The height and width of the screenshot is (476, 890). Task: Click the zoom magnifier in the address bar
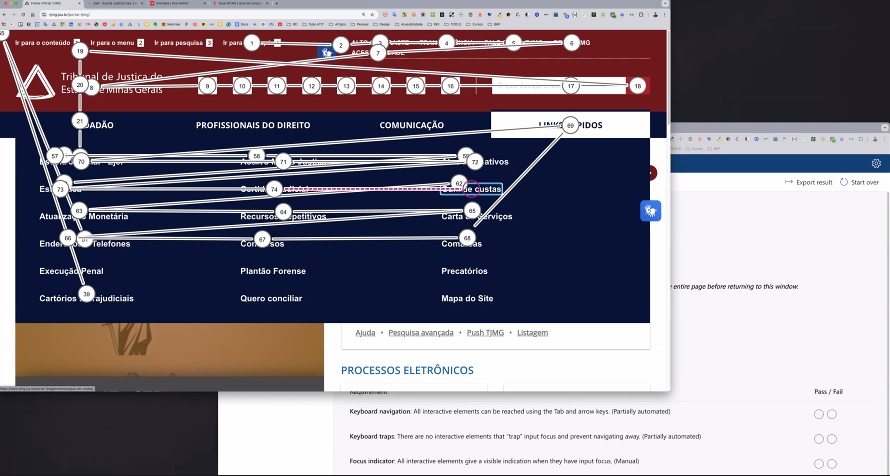coord(363,14)
